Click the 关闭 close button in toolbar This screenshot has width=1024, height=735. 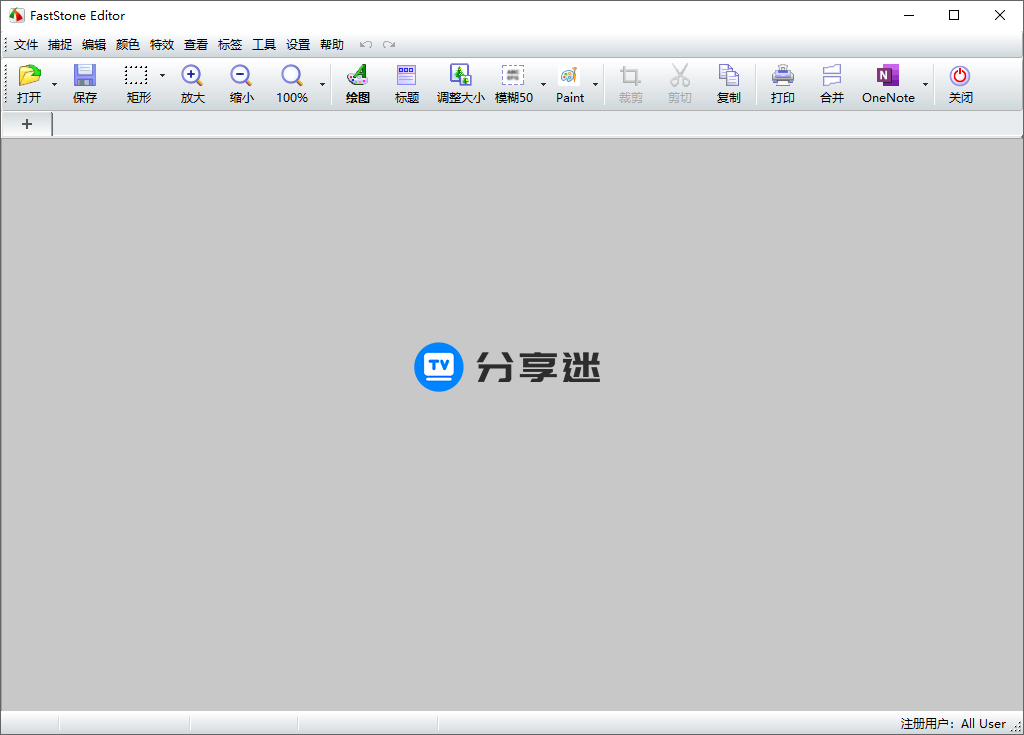coord(960,83)
